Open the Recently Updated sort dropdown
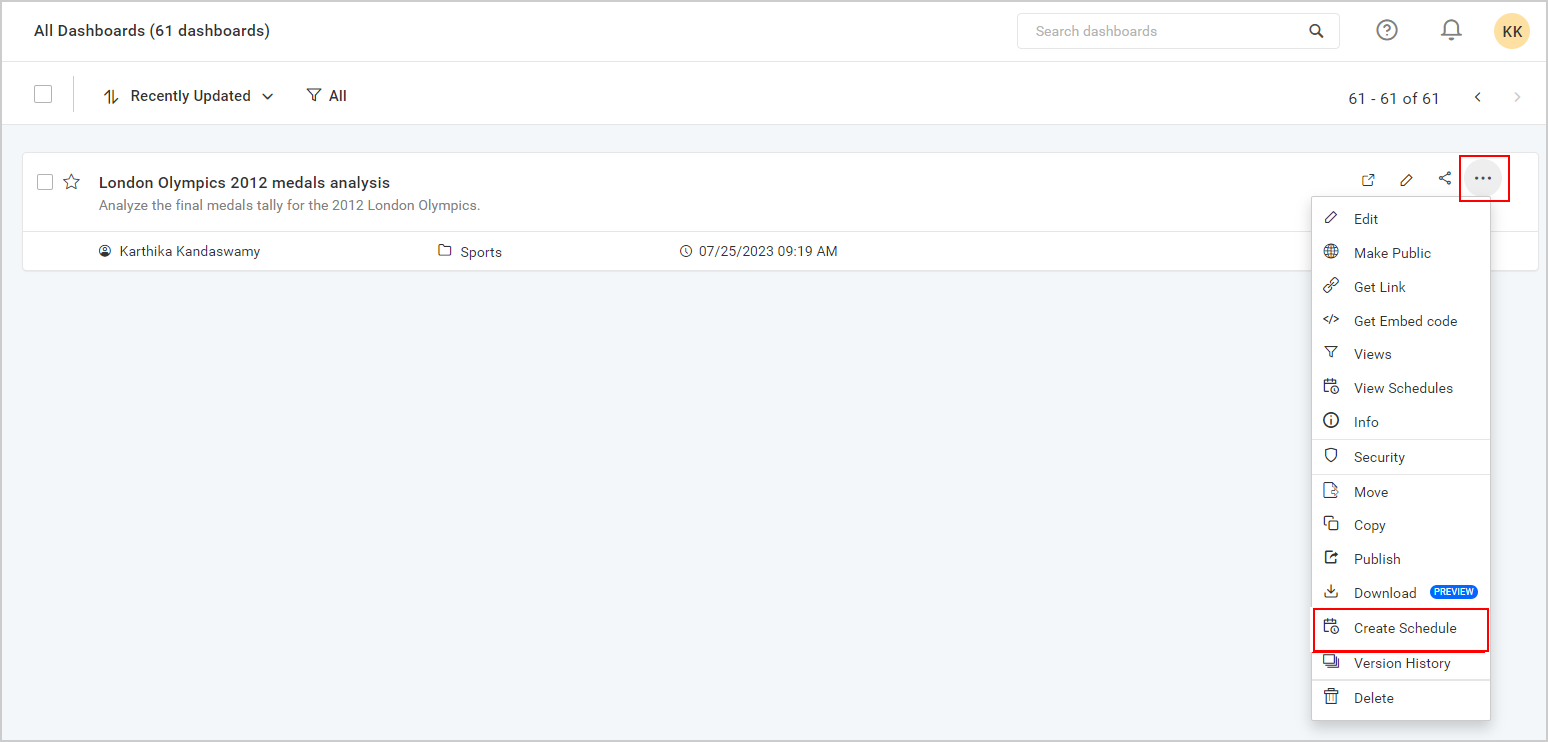 190,95
